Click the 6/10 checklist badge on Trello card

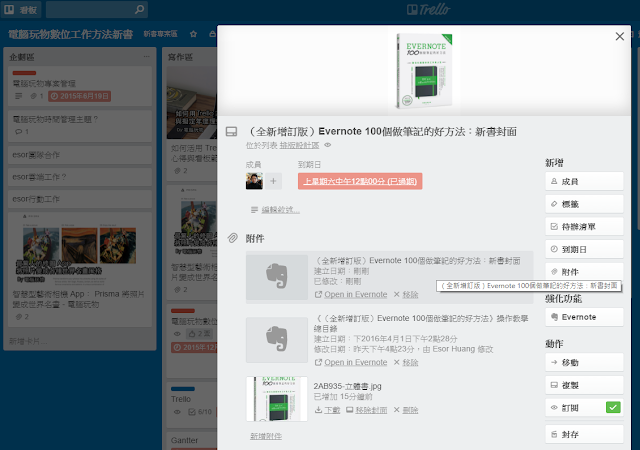(x=200, y=412)
